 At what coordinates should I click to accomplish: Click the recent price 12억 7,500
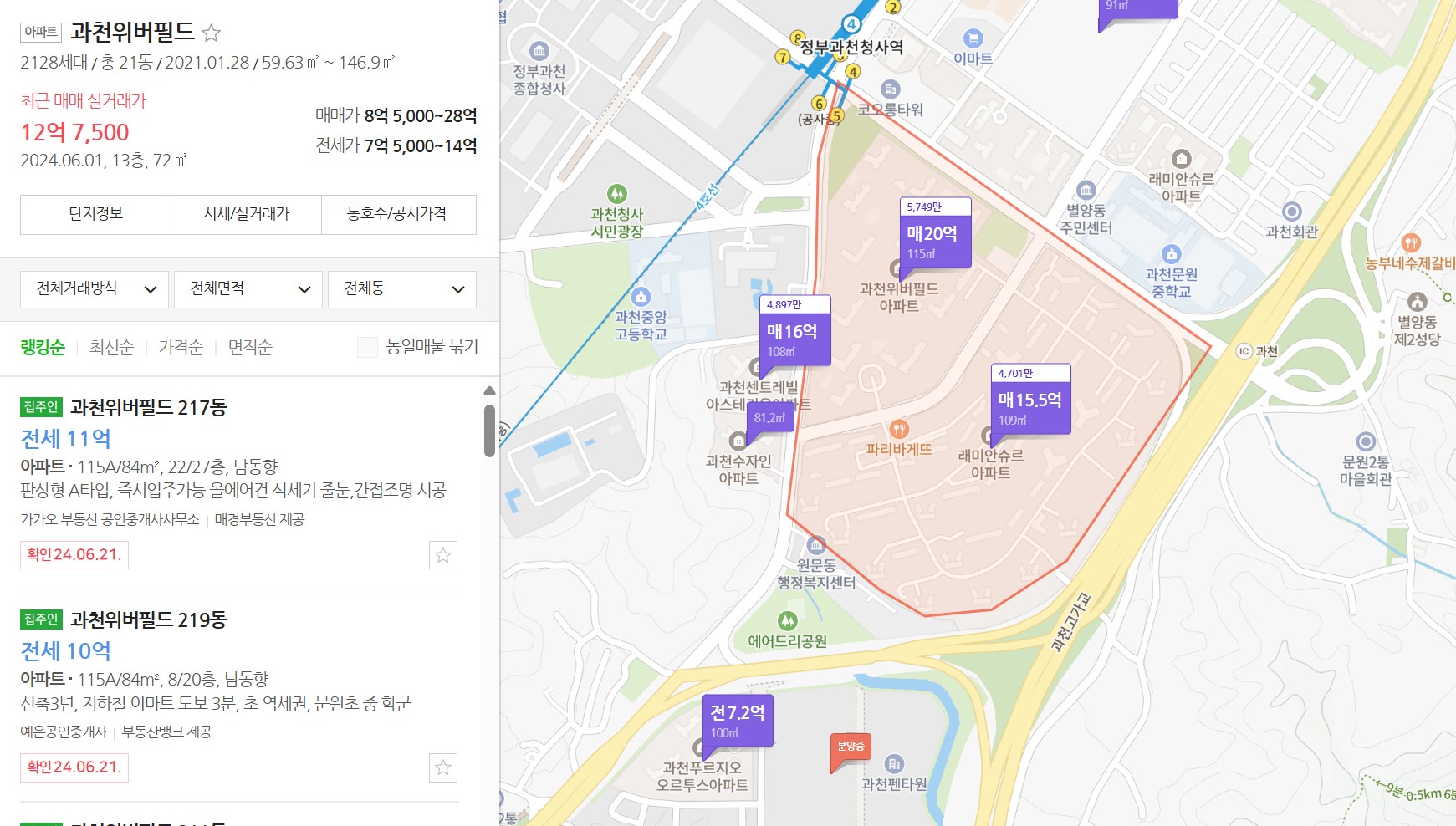click(75, 132)
